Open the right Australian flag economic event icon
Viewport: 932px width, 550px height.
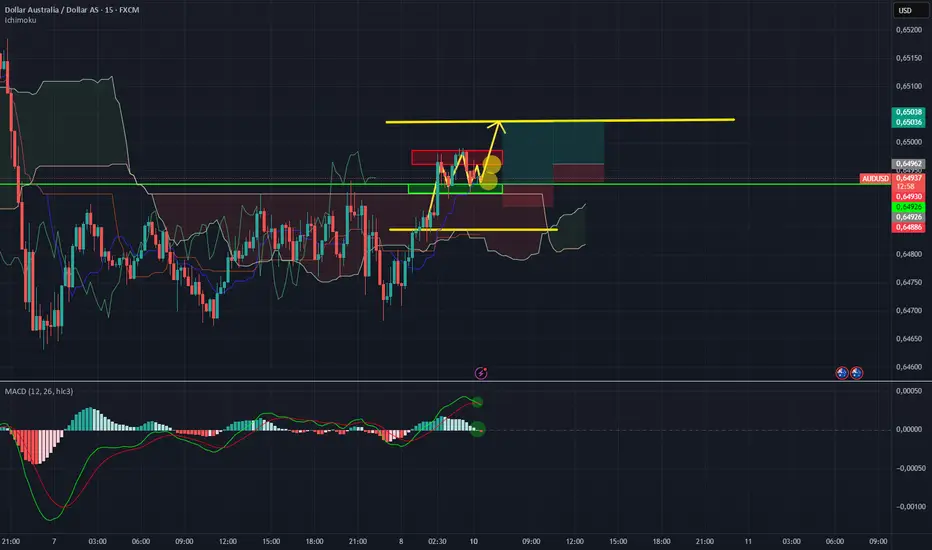coord(857,373)
